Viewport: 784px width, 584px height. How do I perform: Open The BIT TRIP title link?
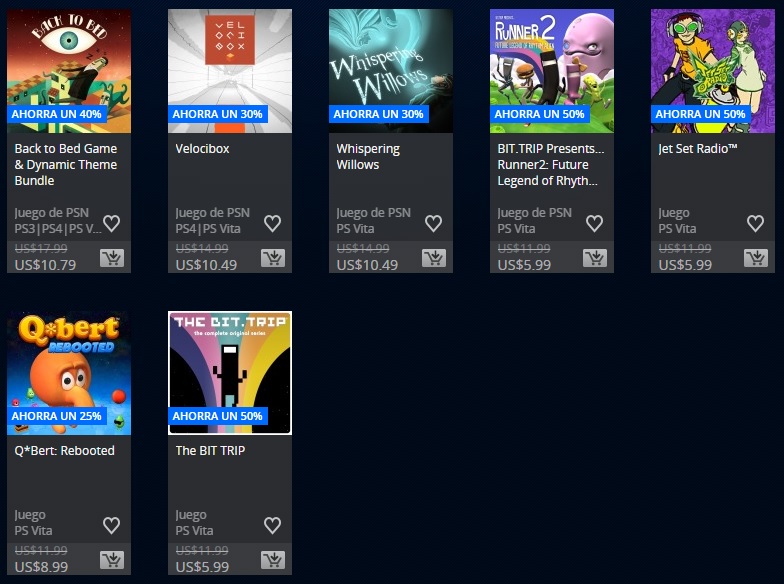(210, 450)
